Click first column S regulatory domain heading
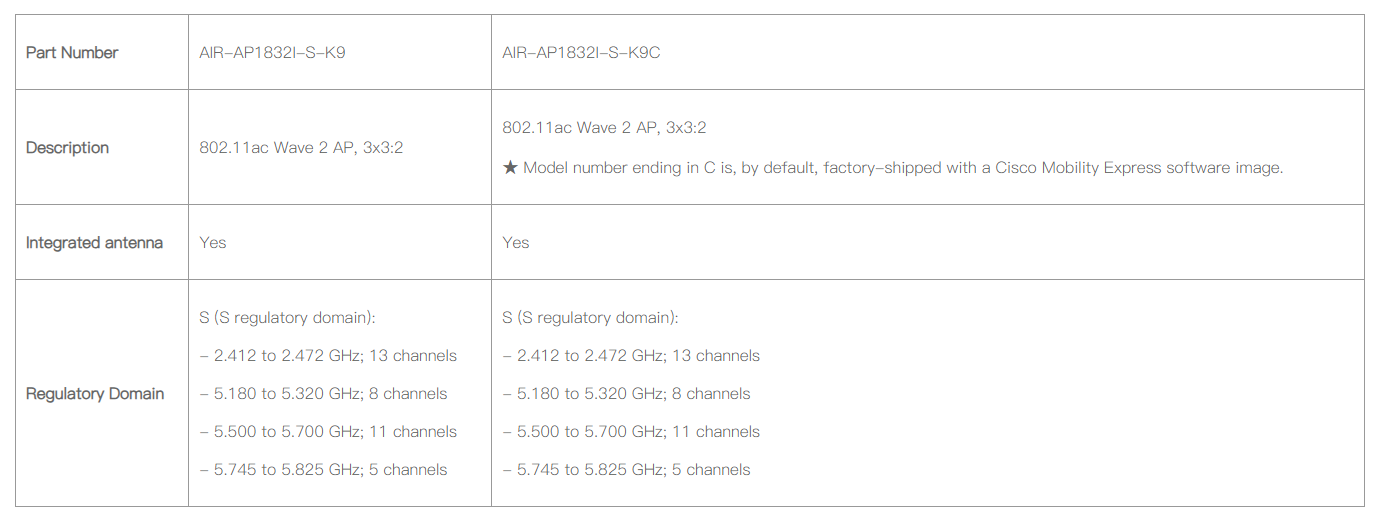The width and height of the screenshot is (1384, 532). (x=287, y=318)
